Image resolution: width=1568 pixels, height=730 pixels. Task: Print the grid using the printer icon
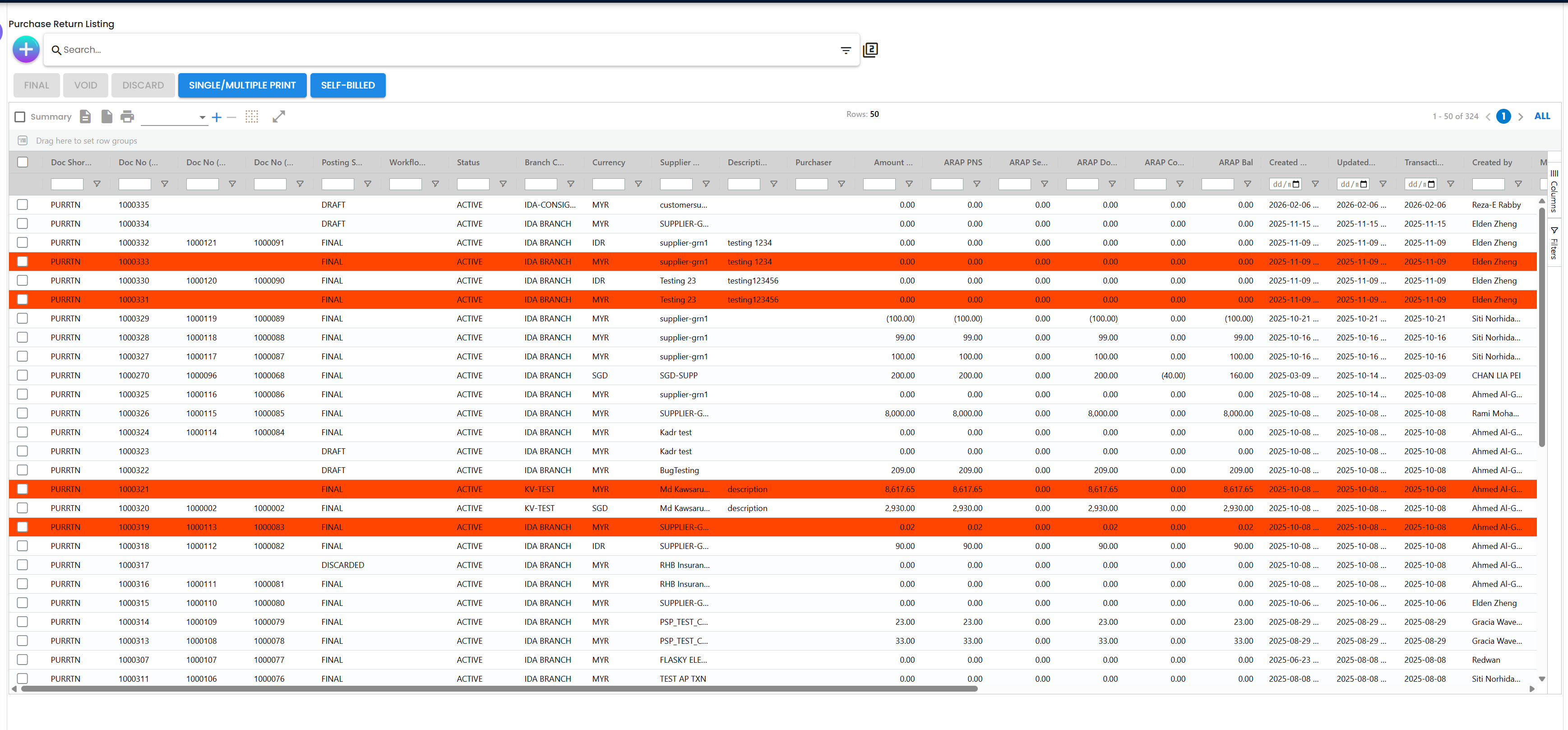127,116
